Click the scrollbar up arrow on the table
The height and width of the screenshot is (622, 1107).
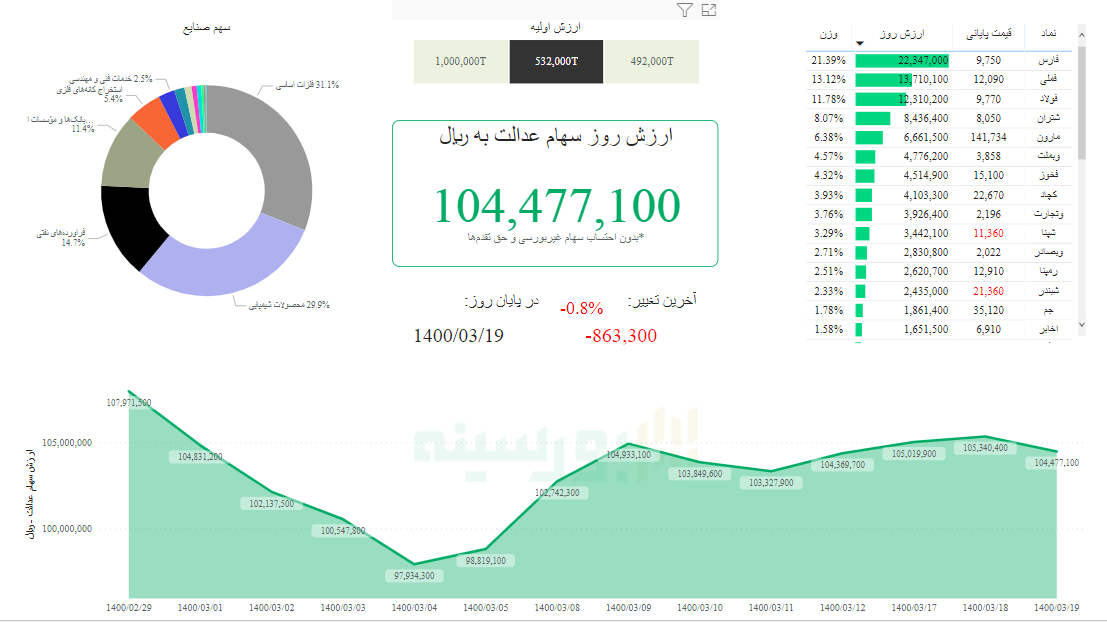tap(1080, 33)
